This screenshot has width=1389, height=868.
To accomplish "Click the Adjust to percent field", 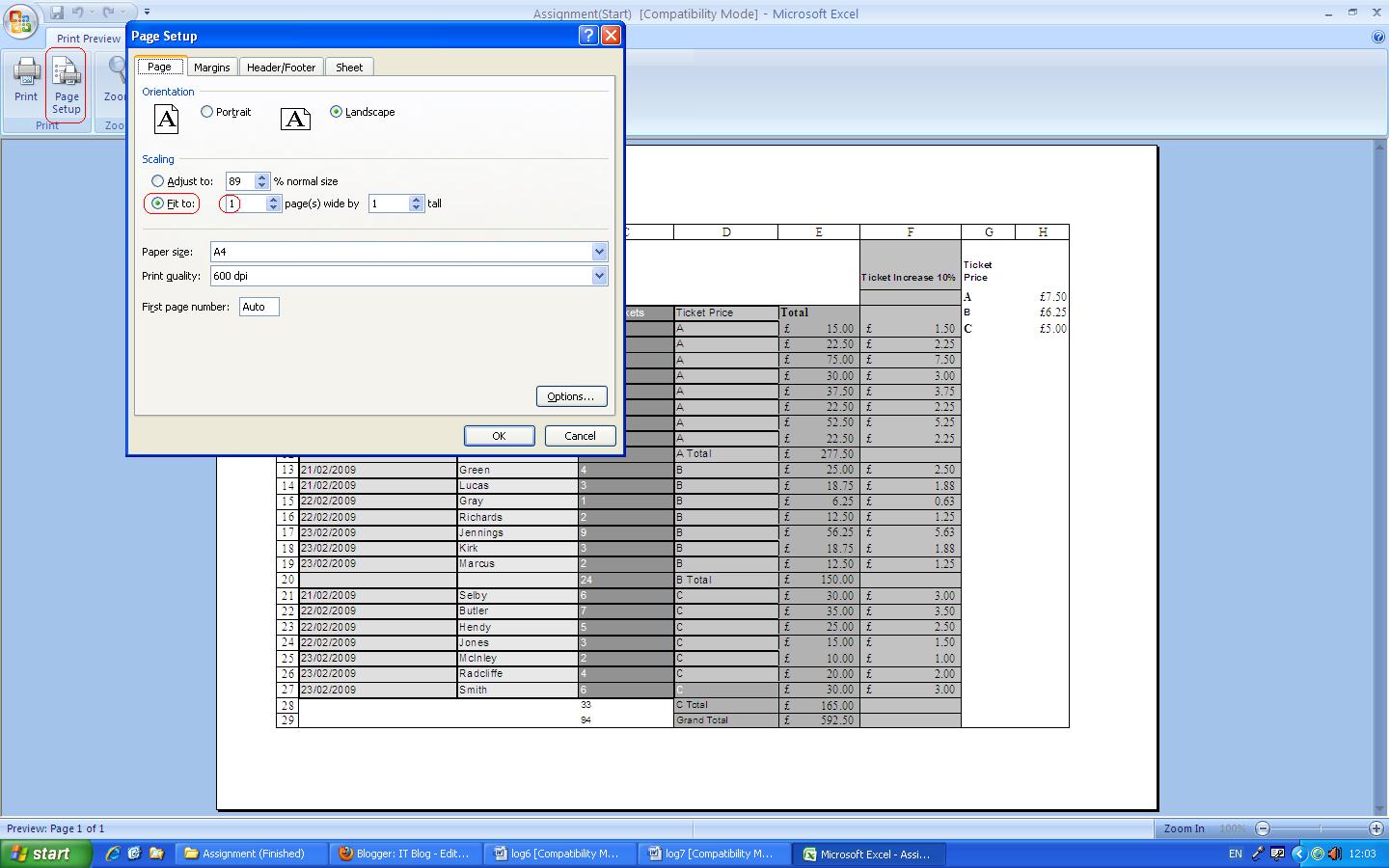I will click(240, 181).
